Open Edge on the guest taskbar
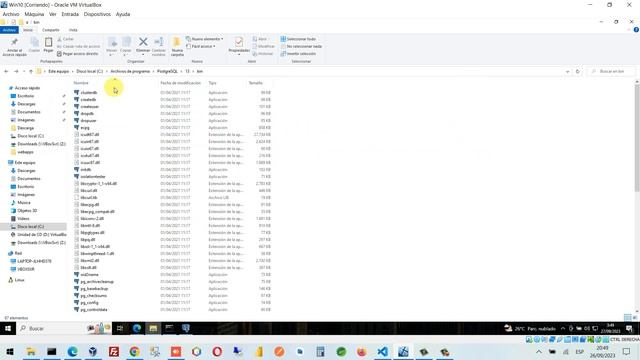Image resolution: width=640 pixels, height=360 pixels. pyautogui.click(x=137, y=328)
